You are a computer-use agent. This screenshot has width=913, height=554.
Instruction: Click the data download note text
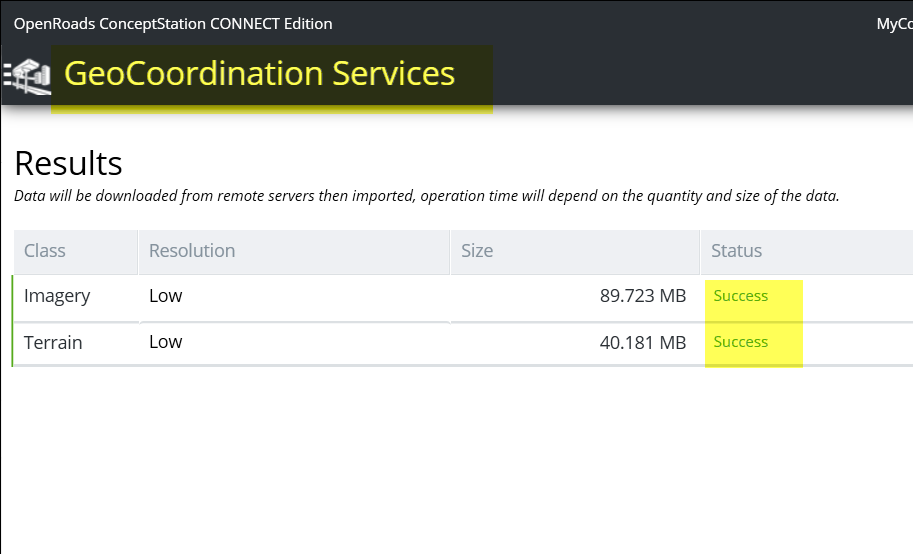click(427, 196)
